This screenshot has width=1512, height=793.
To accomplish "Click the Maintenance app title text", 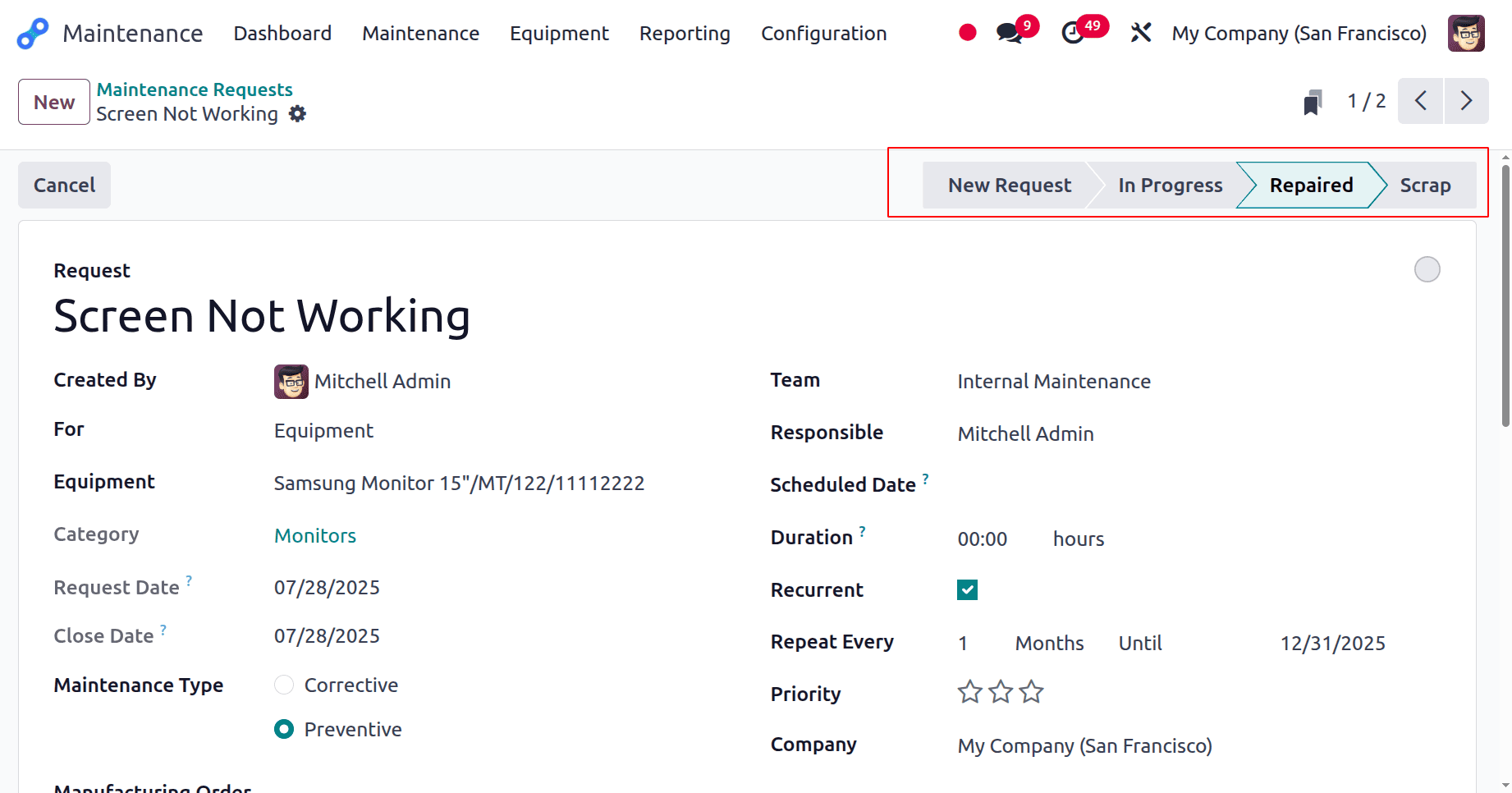I will tap(132, 34).
